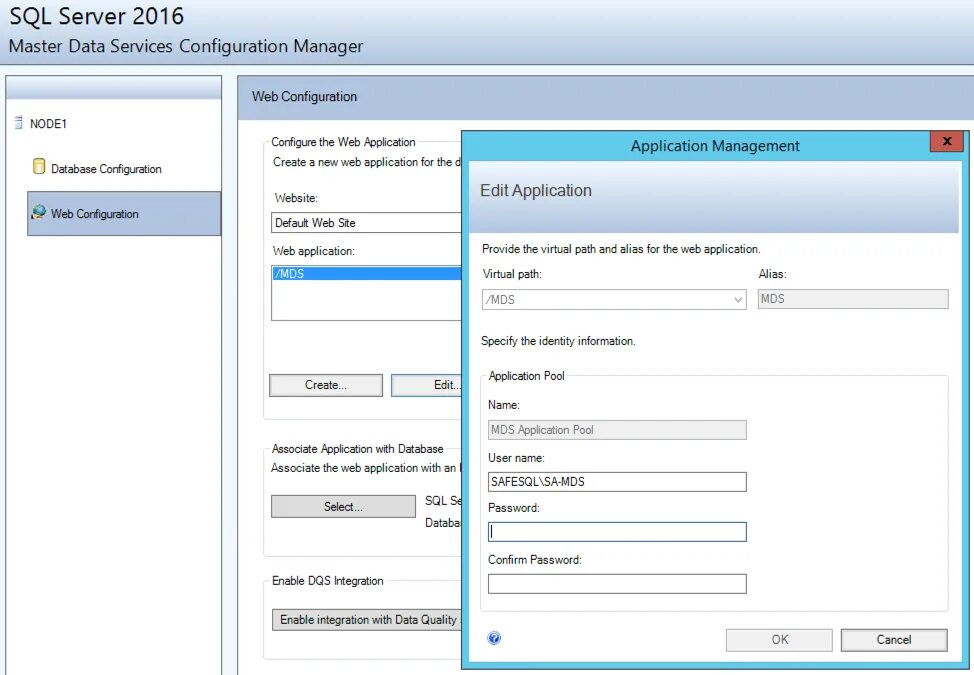Click the Database Configuration cylinder icon

(39, 166)
